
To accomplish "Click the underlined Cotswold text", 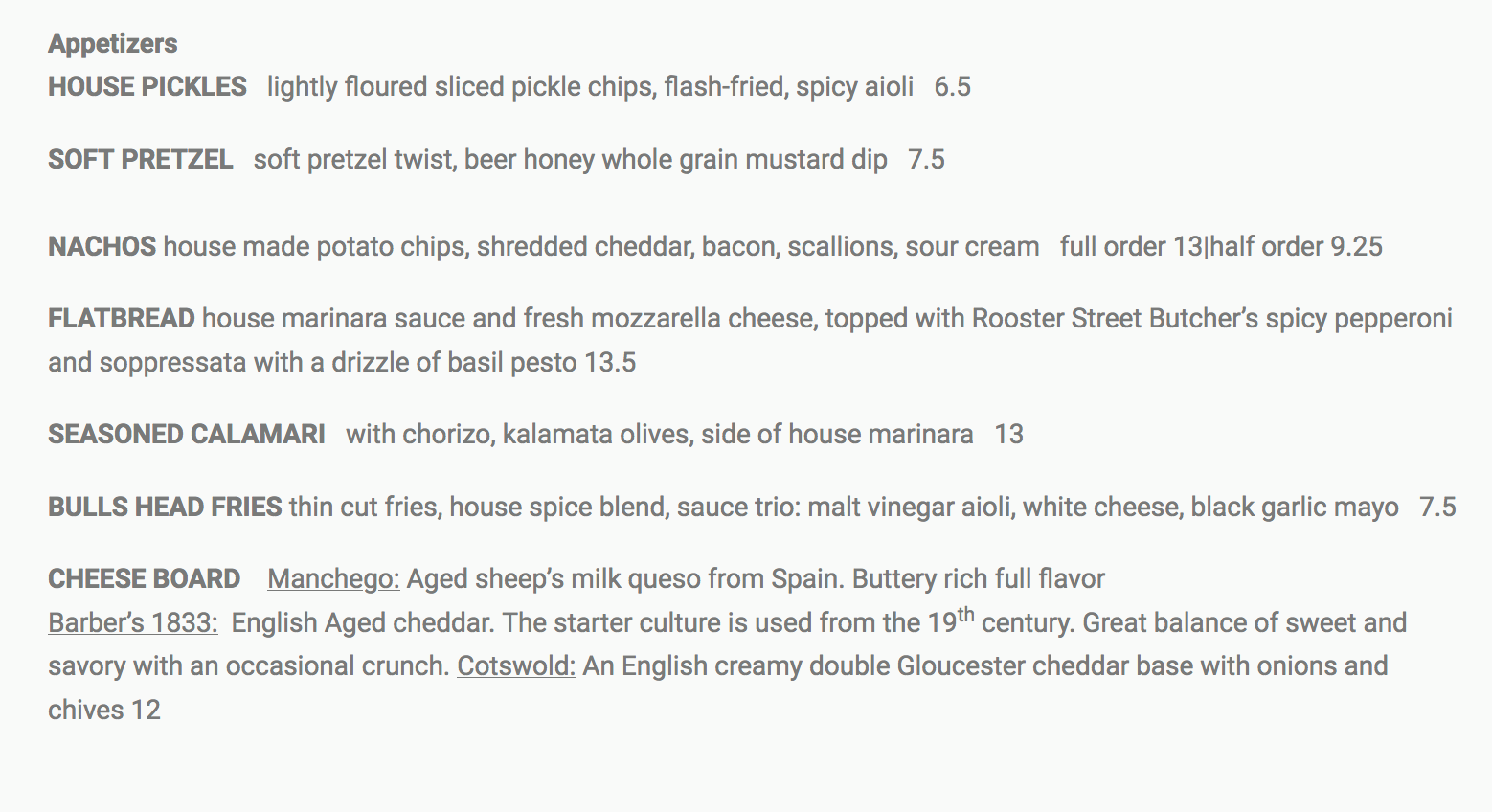I will (516, 666).
